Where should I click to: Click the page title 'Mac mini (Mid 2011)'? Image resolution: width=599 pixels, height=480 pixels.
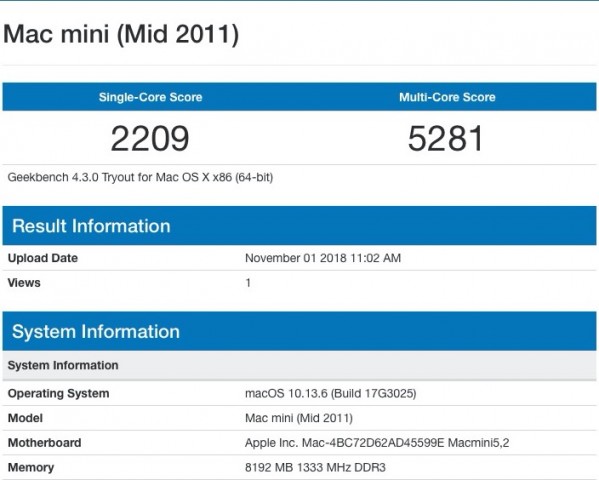pyautogui.click(x=121, y=34)
